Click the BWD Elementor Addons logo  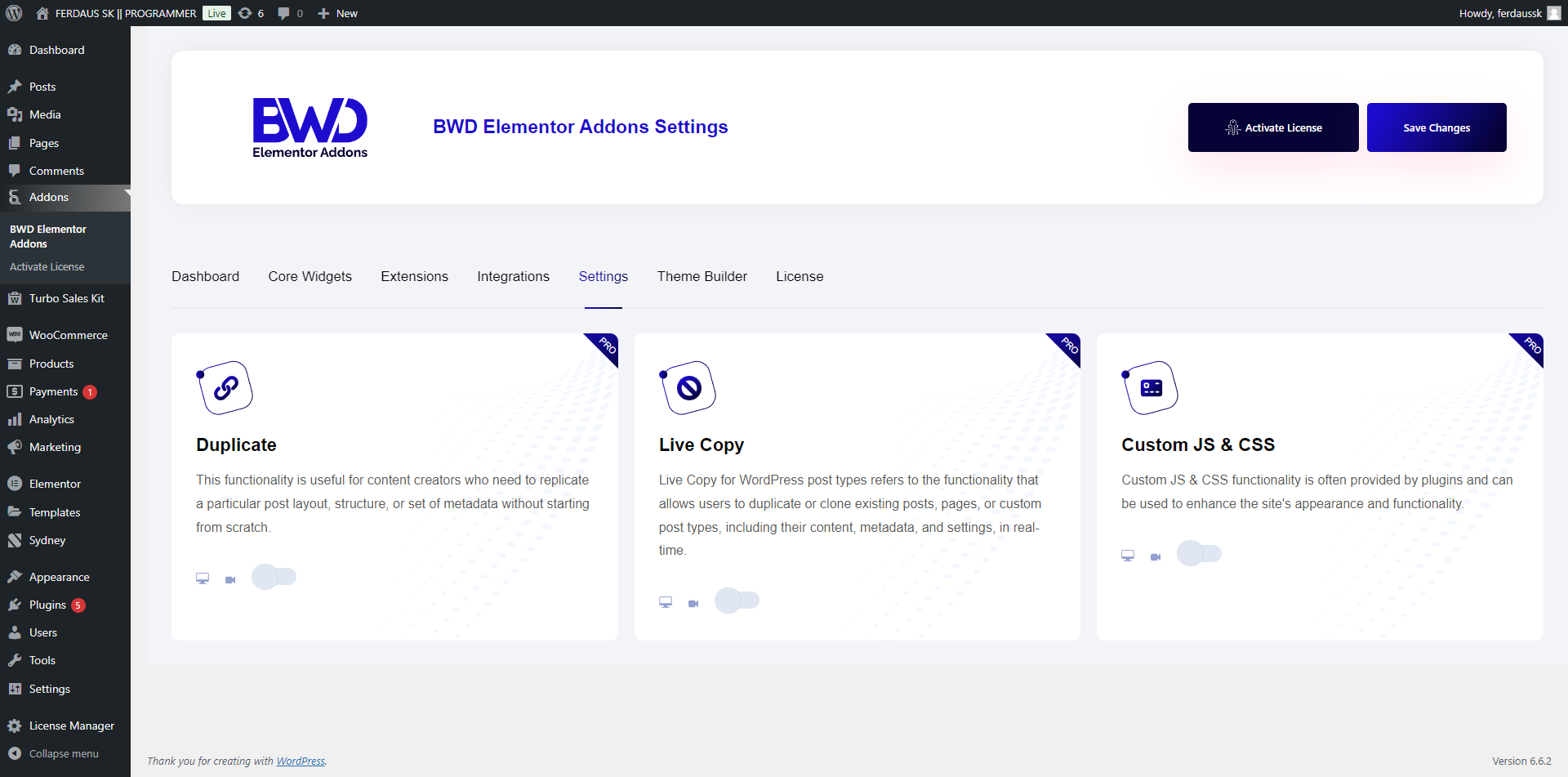pyautogui.click(x=310, y=127)
